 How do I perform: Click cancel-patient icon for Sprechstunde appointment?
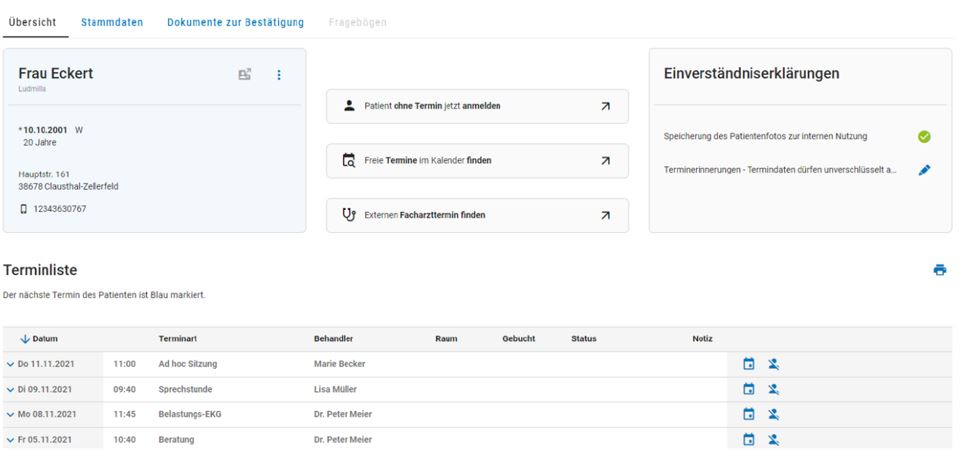(x=773, y=389)
